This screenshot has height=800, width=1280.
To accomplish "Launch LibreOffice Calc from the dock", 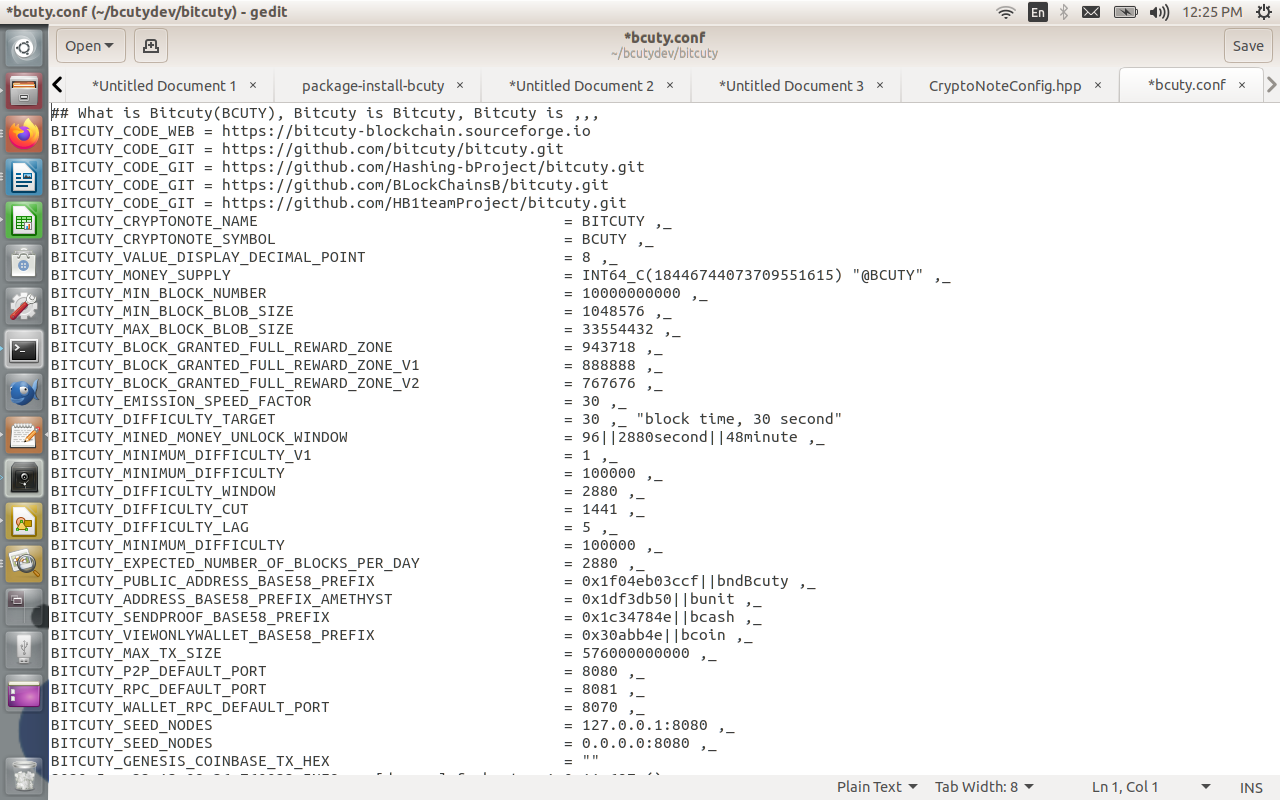I will (24, 221).
